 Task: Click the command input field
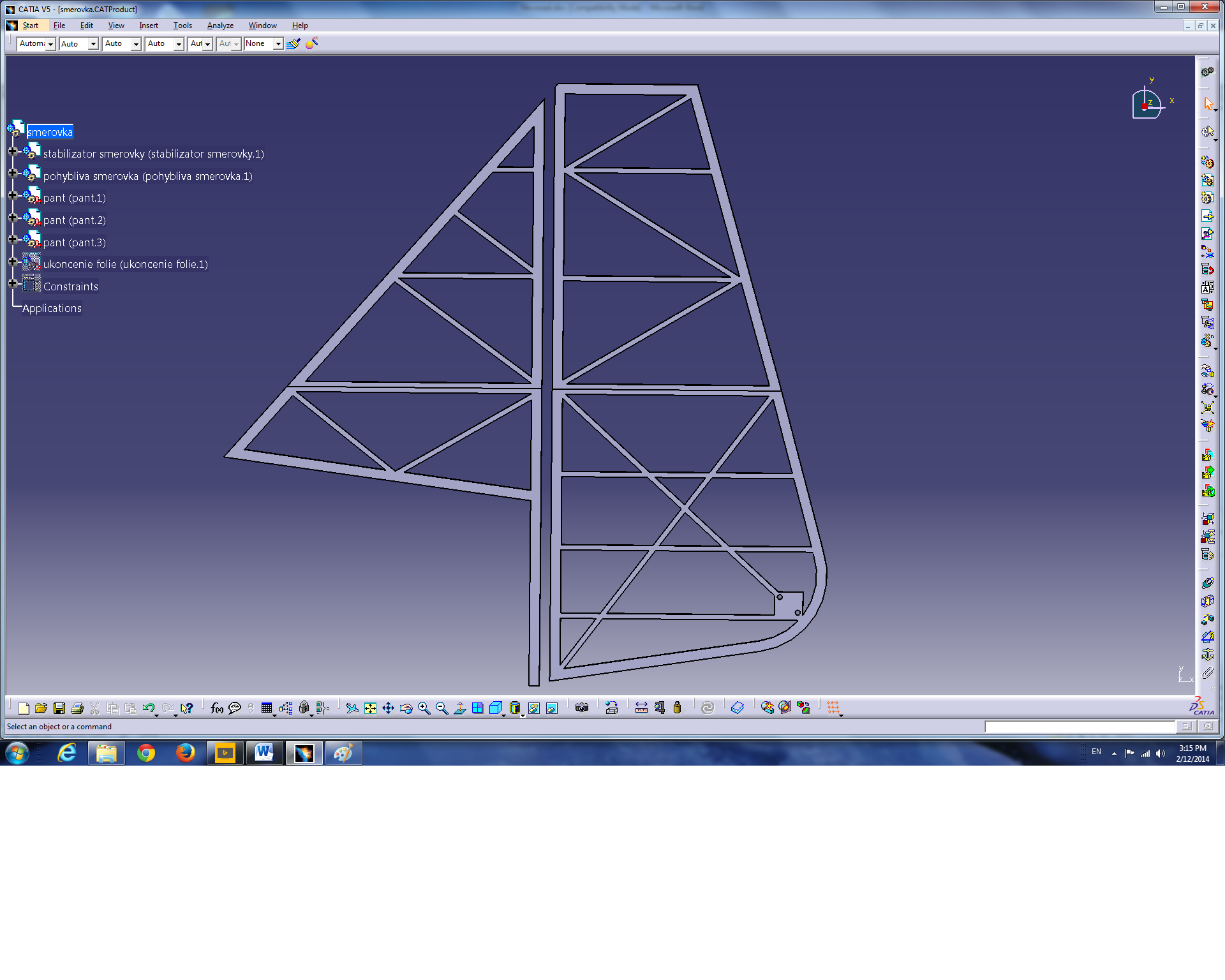point(1079,727)
